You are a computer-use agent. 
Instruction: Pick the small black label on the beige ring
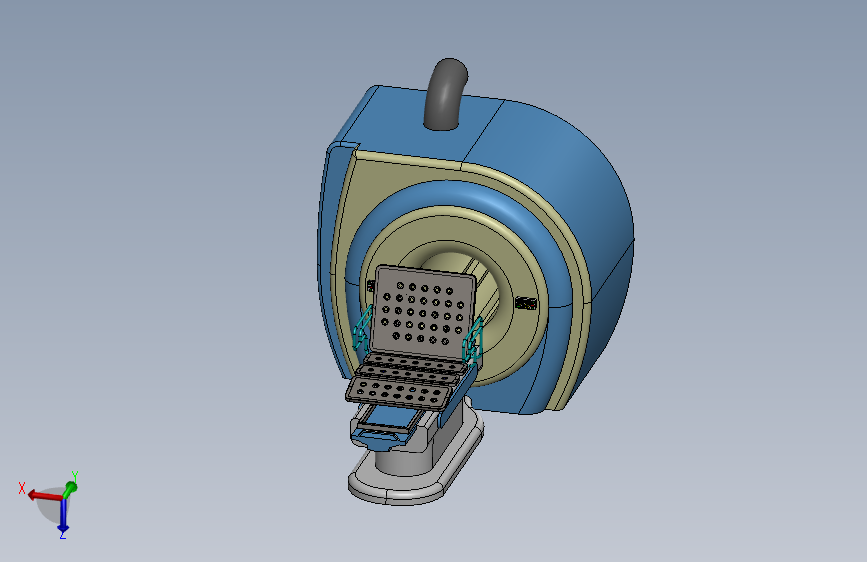[526, 303]
